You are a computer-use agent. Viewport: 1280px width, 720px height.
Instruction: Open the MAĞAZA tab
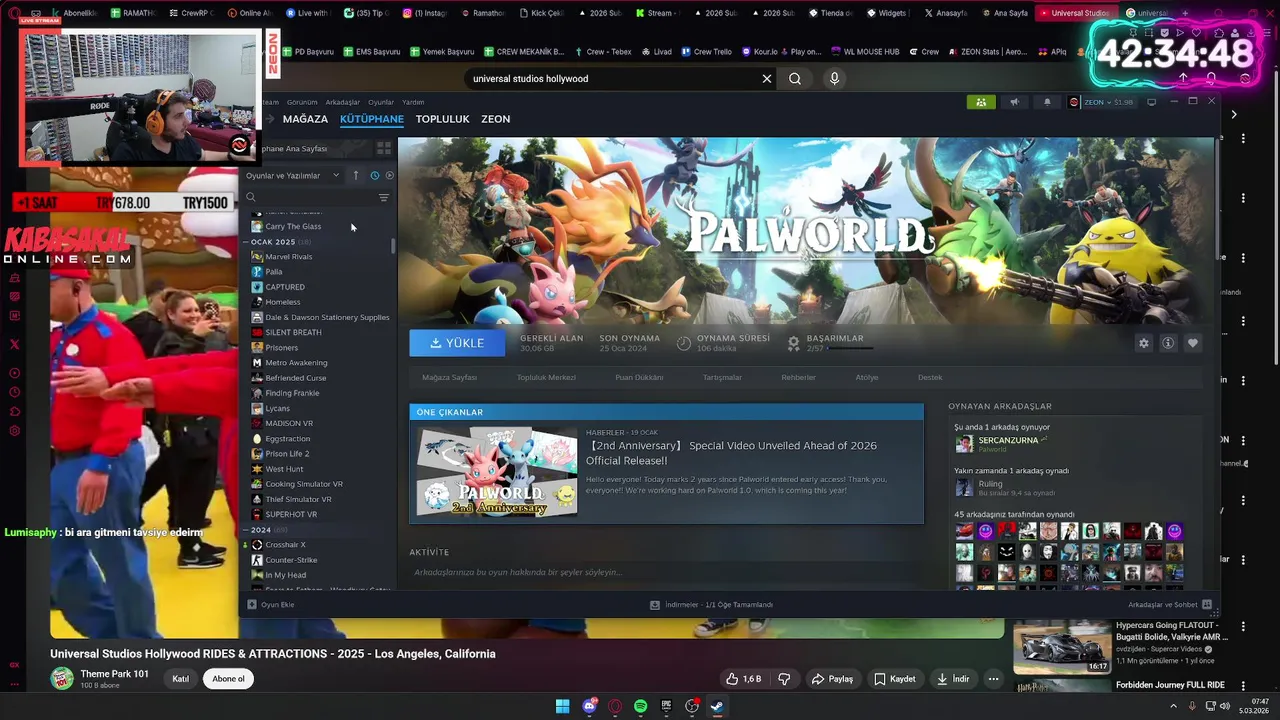305,119
